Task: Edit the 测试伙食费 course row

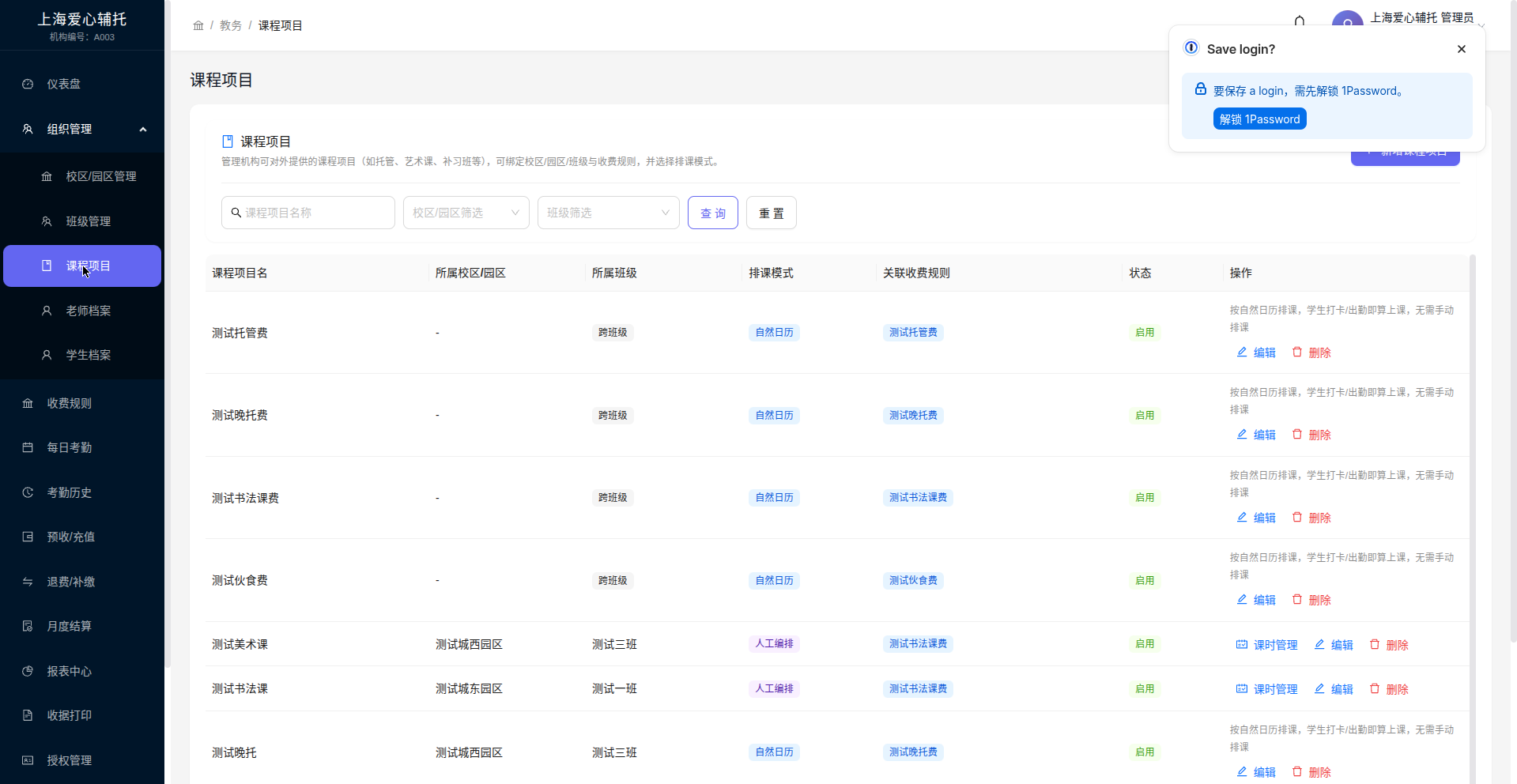Action: pos(1256,600)
